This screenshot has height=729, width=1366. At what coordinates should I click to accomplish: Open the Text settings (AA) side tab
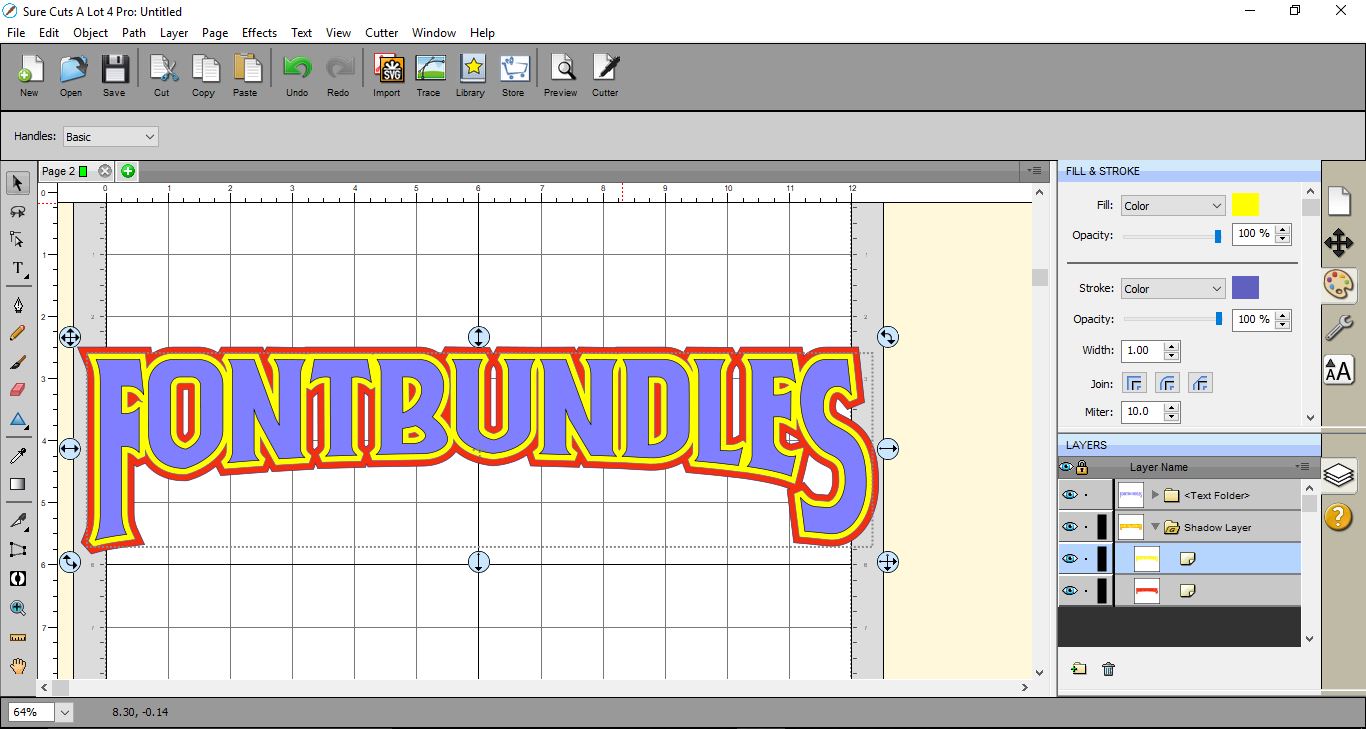click(x=1339, y=370)
